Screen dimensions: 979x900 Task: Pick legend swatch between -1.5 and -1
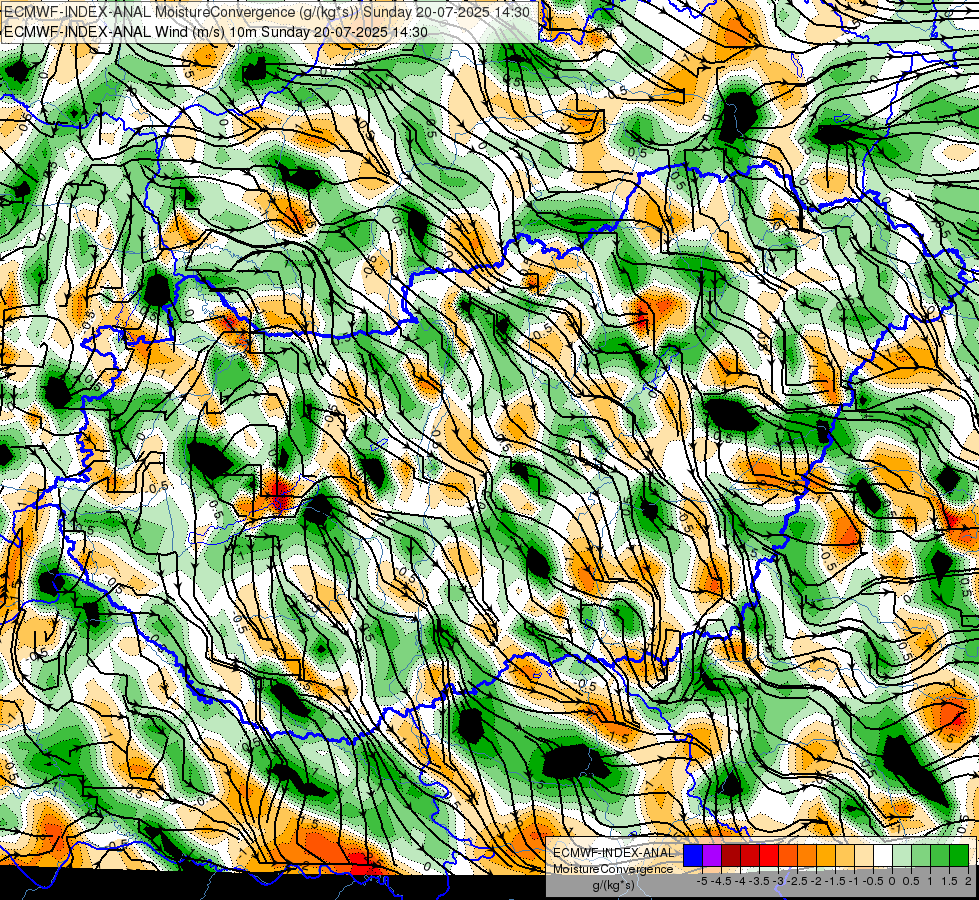pos(845,856)
